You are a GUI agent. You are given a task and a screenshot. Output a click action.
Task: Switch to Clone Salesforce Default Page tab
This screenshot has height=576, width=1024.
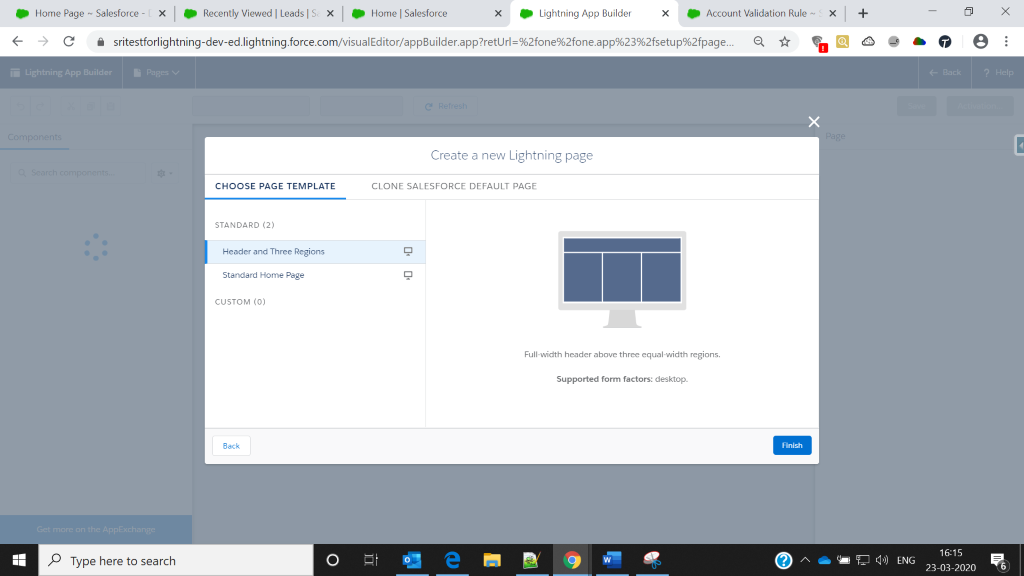[453, 186]
